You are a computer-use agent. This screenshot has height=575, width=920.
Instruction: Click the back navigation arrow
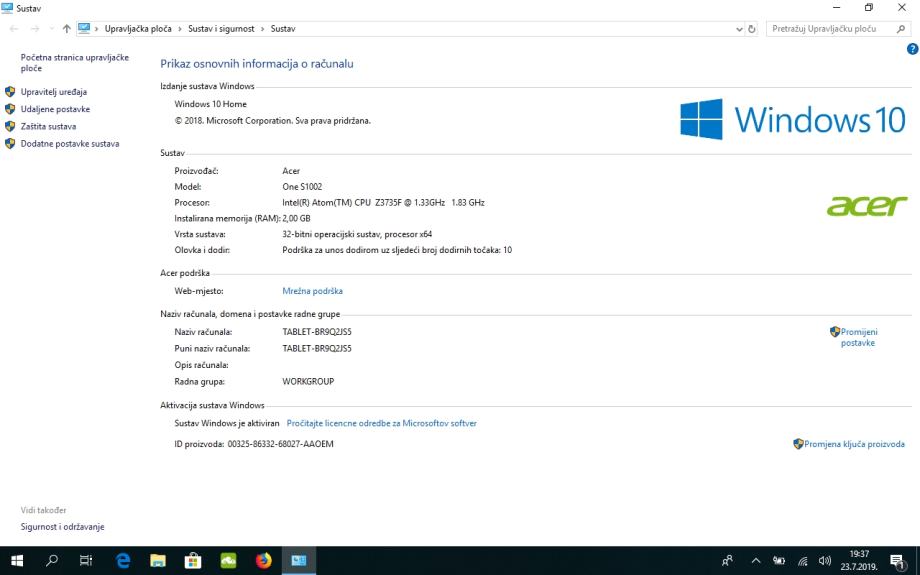pyautogui.click(x=14, y=29)
